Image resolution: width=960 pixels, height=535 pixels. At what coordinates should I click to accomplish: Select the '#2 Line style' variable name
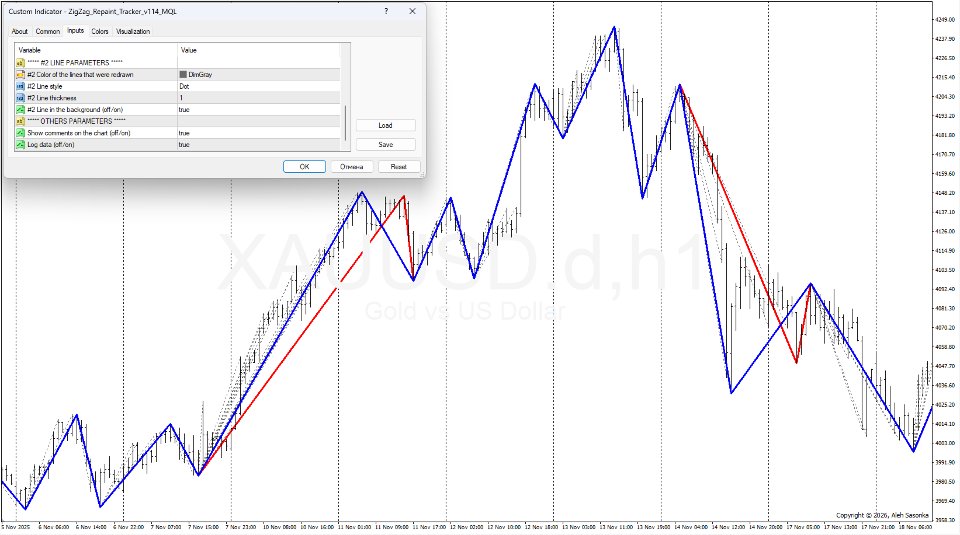[45, 86]
